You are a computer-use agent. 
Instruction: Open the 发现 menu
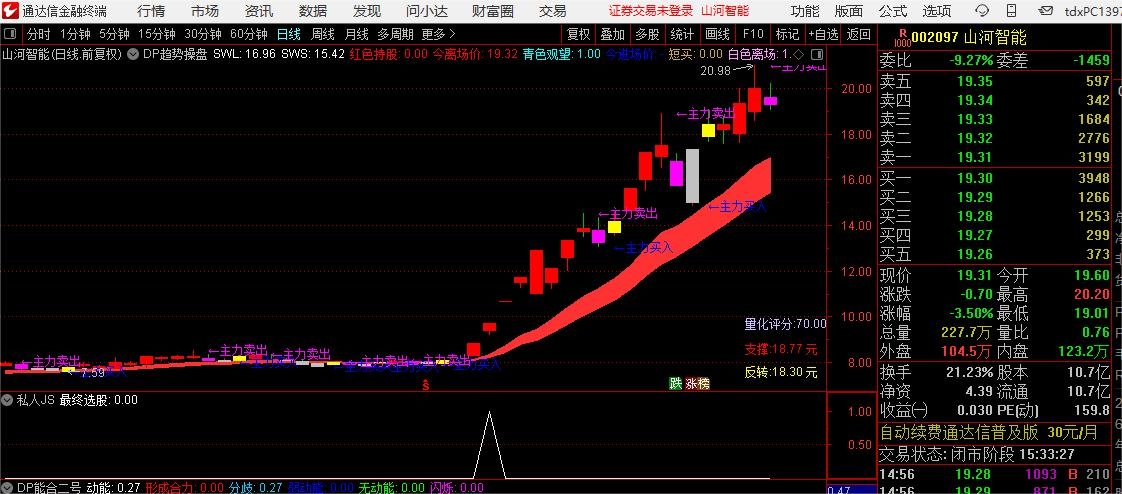click(x=367, y=11)
